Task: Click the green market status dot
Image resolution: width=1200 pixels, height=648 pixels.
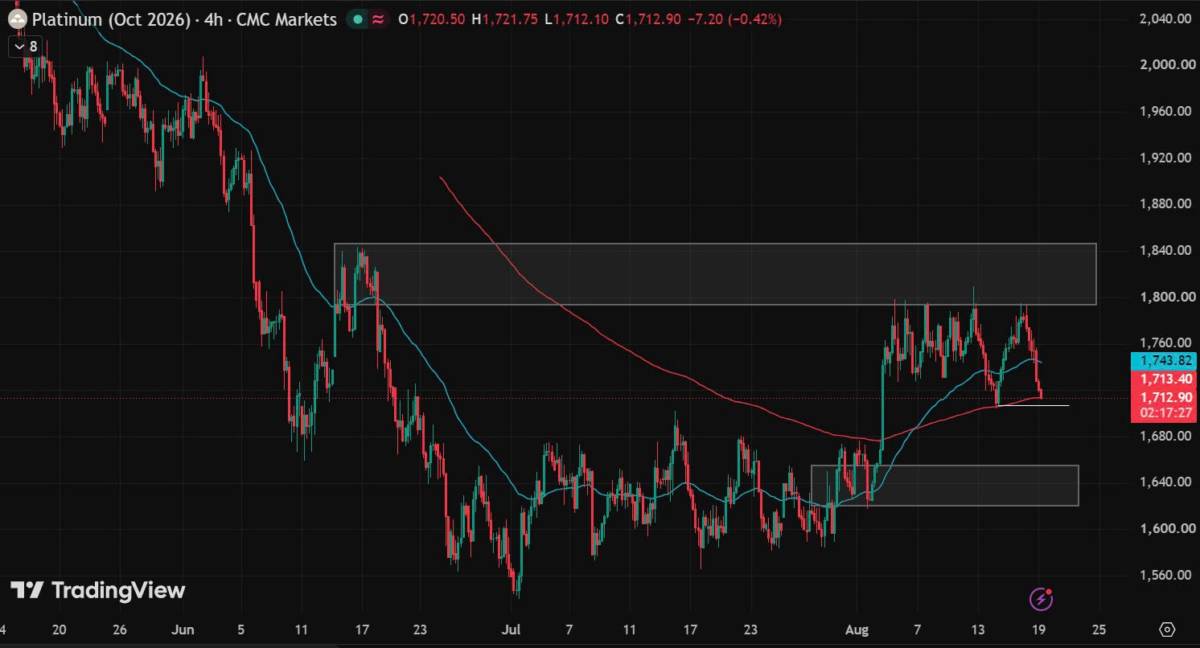Action: 358,19
